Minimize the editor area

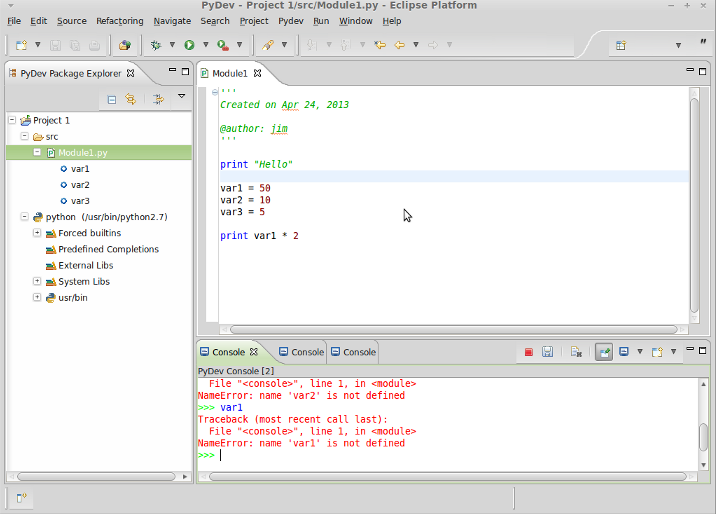pyautogui.click(x=690, y=70)
